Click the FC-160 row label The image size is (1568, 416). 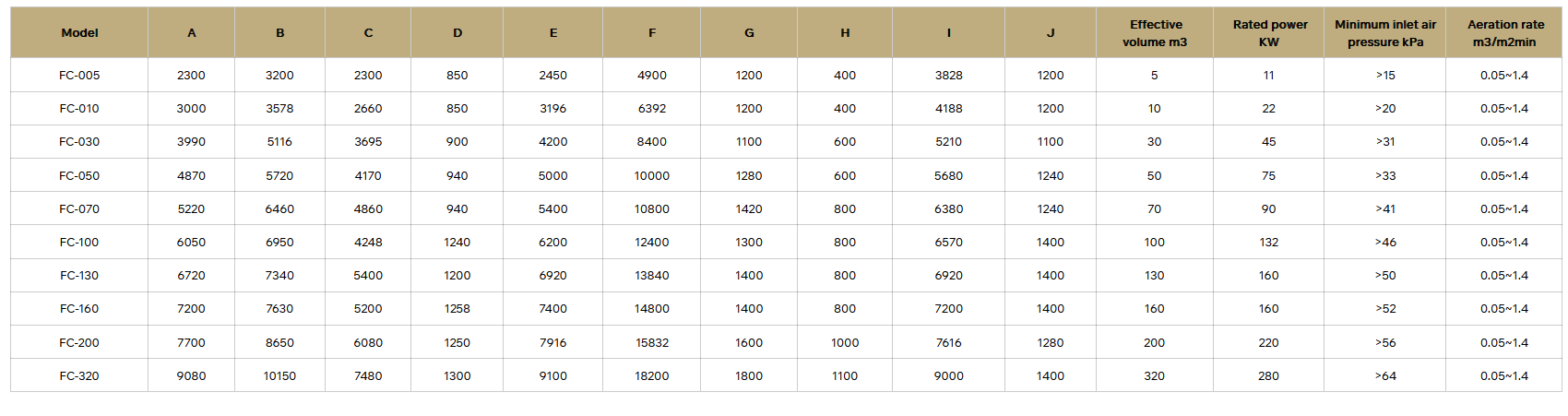[79, 309]
